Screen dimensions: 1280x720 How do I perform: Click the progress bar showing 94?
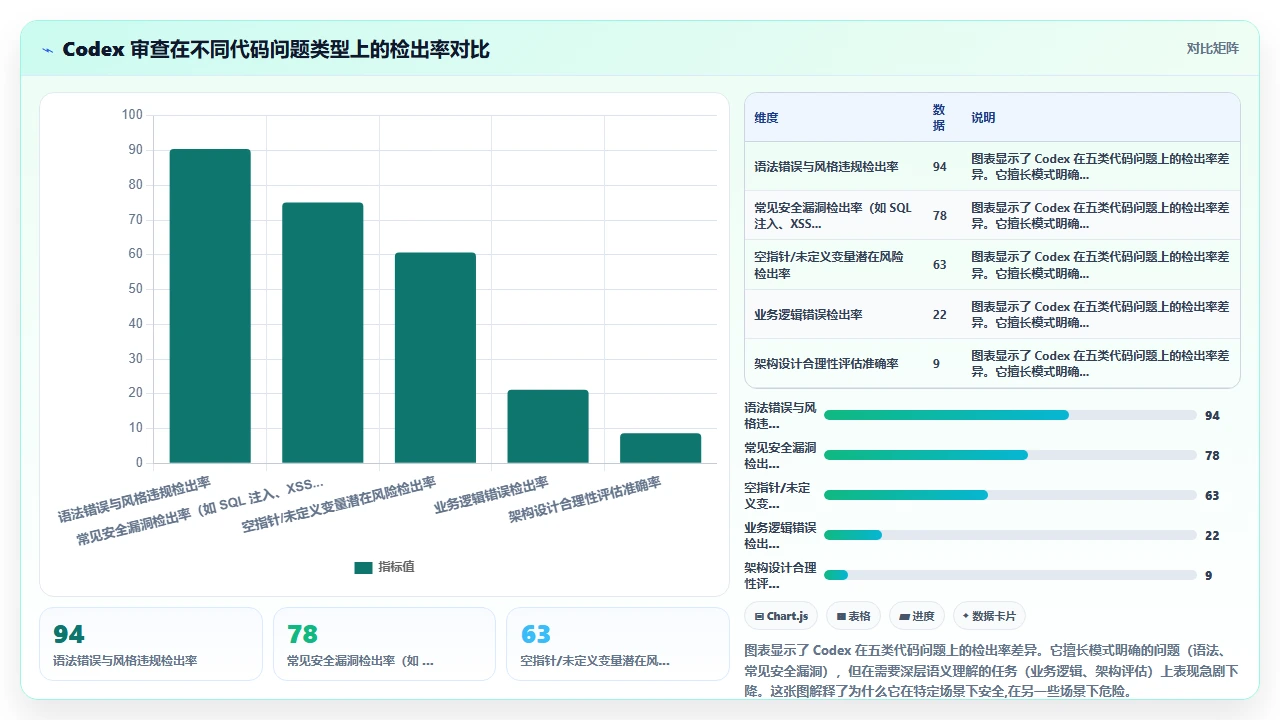[1010, 415]
